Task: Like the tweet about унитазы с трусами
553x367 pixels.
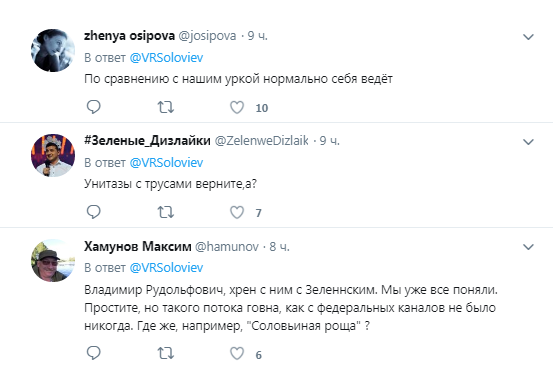Action: point(237,212)
